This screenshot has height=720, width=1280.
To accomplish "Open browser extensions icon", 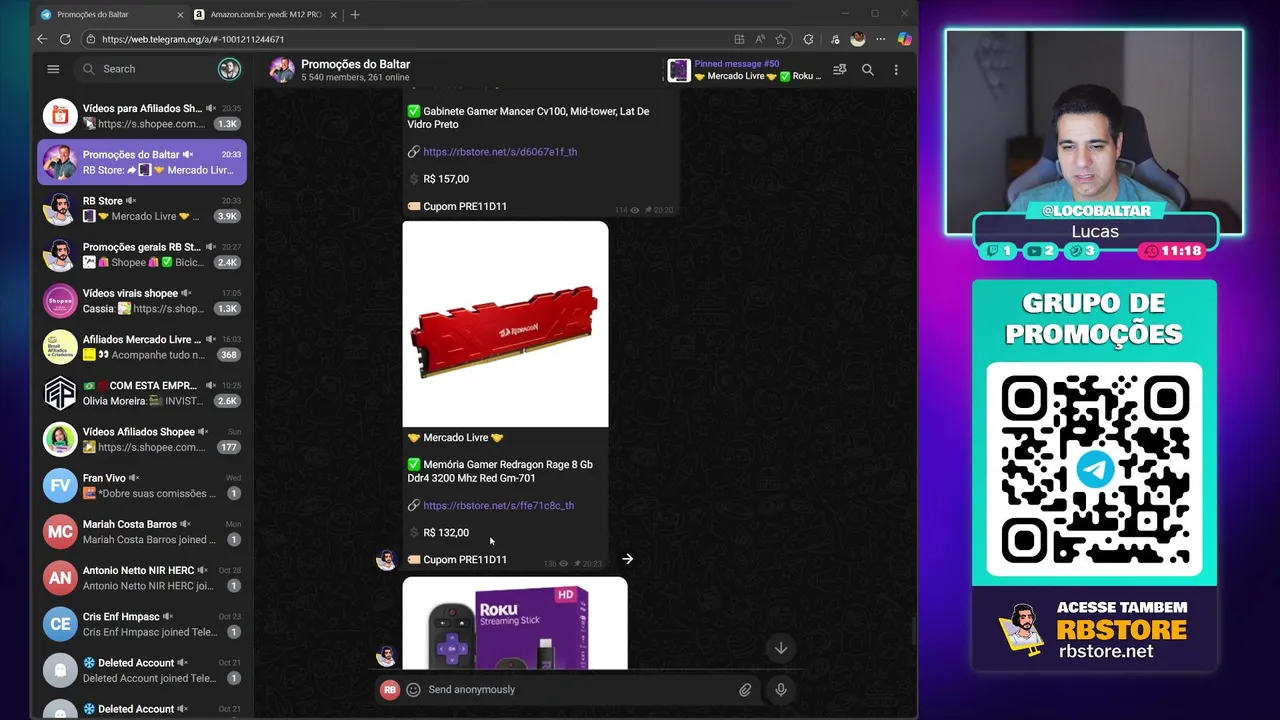I will (808, 39).
